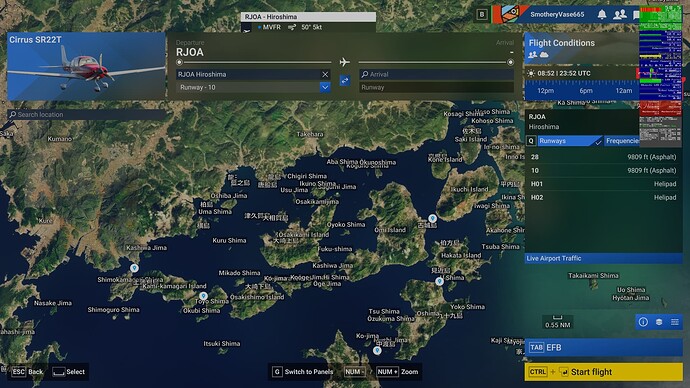690x388 pixels.
Task: Select runway 28 row
Action: click(603, 157)
